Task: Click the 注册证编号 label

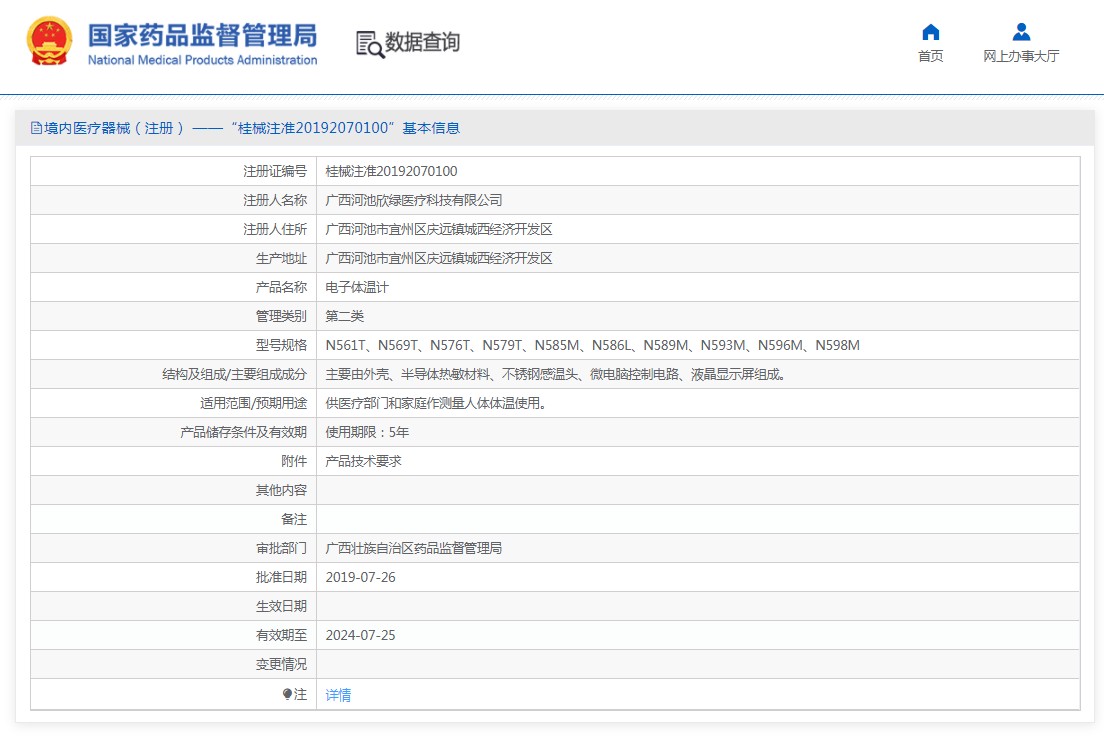Action: [275, 171]
